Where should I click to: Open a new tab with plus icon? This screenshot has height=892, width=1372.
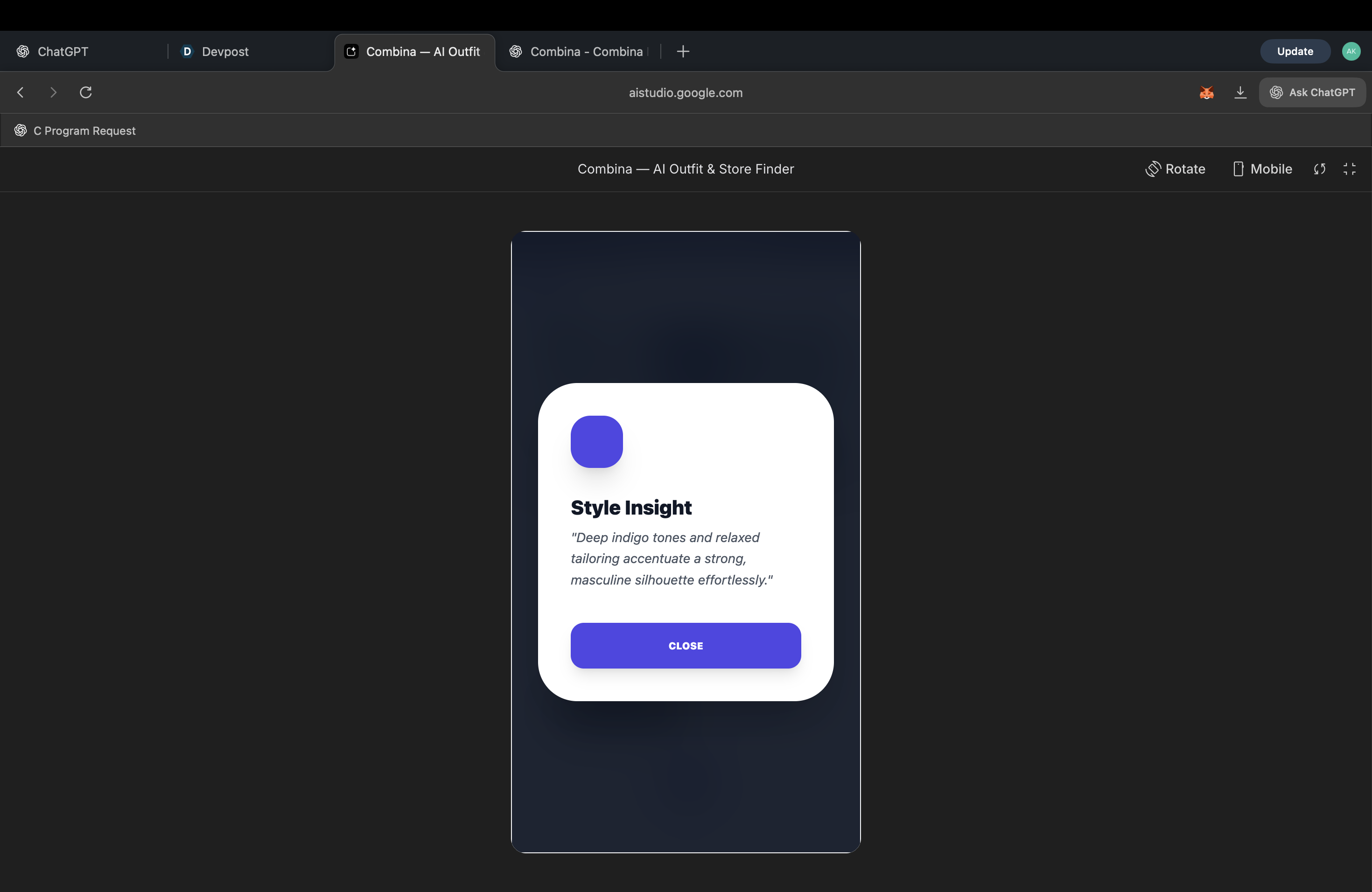coord(683,51)
